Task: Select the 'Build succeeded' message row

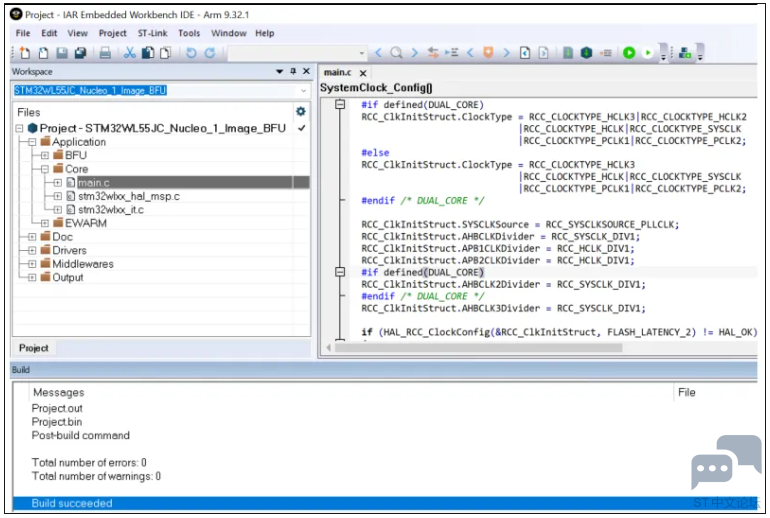Action: 385,503
